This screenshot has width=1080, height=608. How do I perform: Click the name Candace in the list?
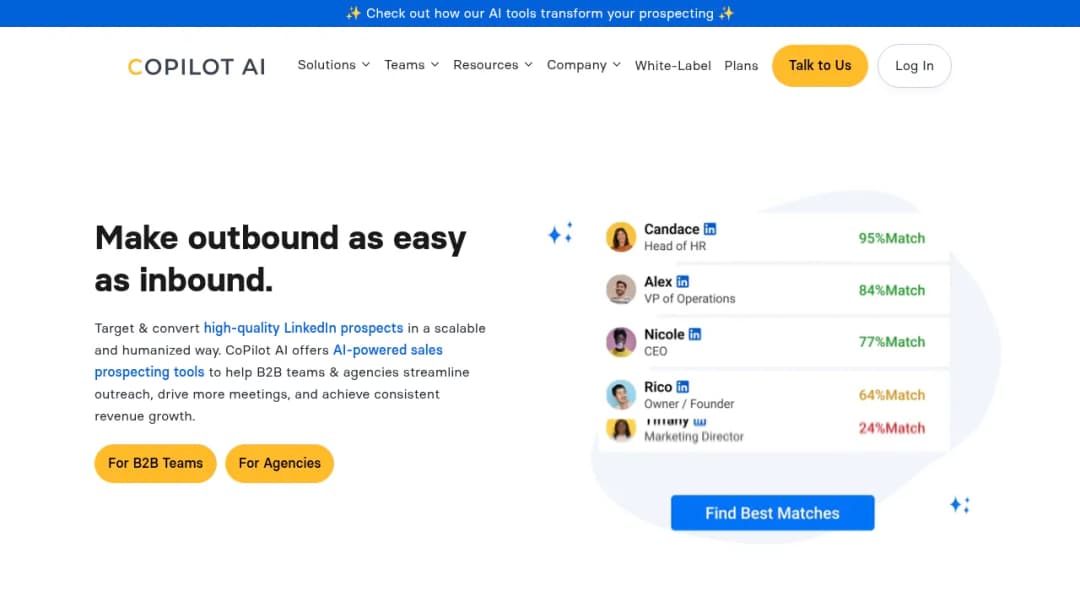click(672, 229)
